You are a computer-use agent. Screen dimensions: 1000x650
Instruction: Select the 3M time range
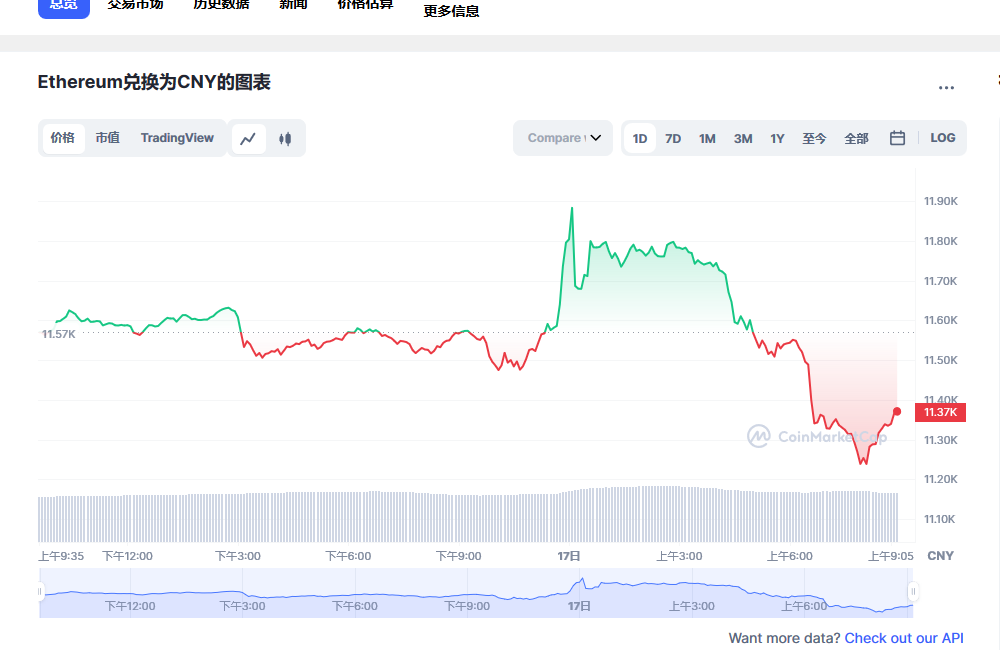click(x=743, y=138)
